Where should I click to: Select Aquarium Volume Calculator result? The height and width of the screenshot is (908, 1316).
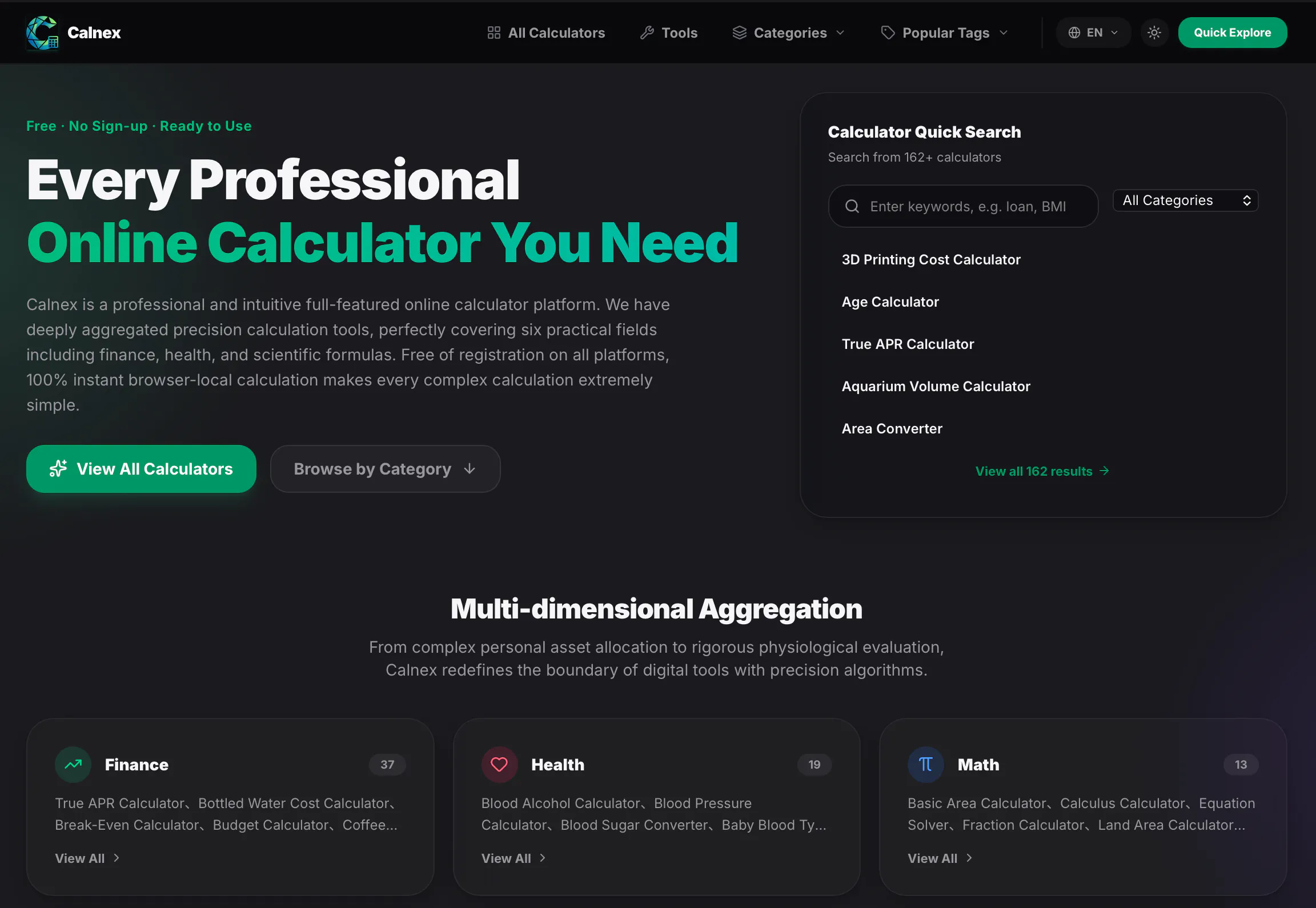tap(936, 386)
